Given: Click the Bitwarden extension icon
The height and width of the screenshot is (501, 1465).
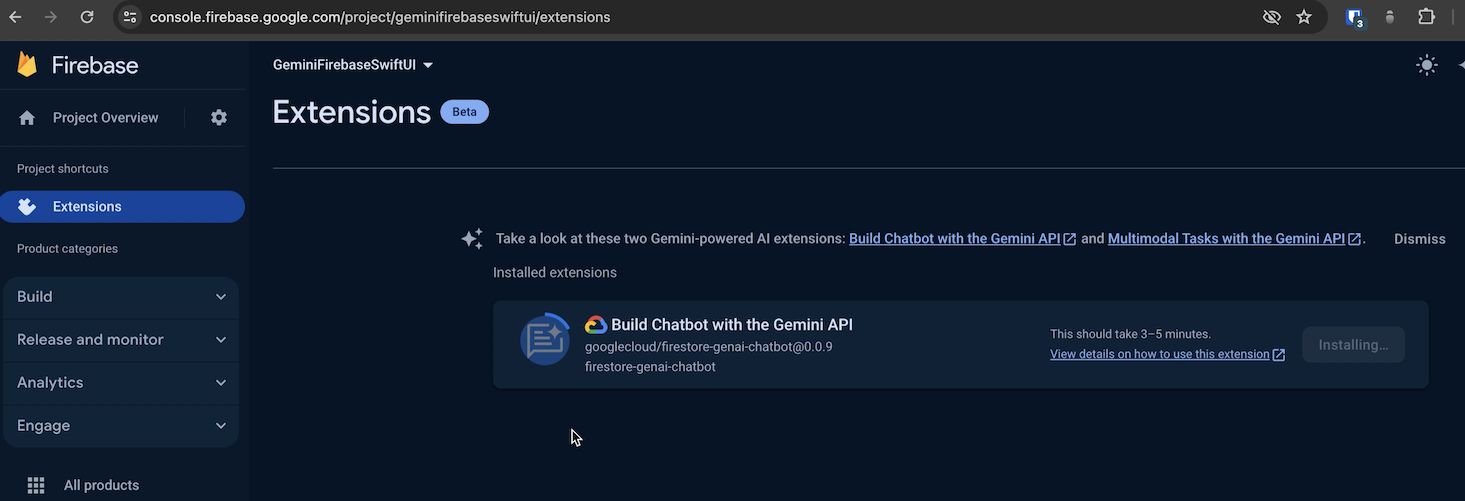Looking at the screenshot, I should tap(1355, 17).
